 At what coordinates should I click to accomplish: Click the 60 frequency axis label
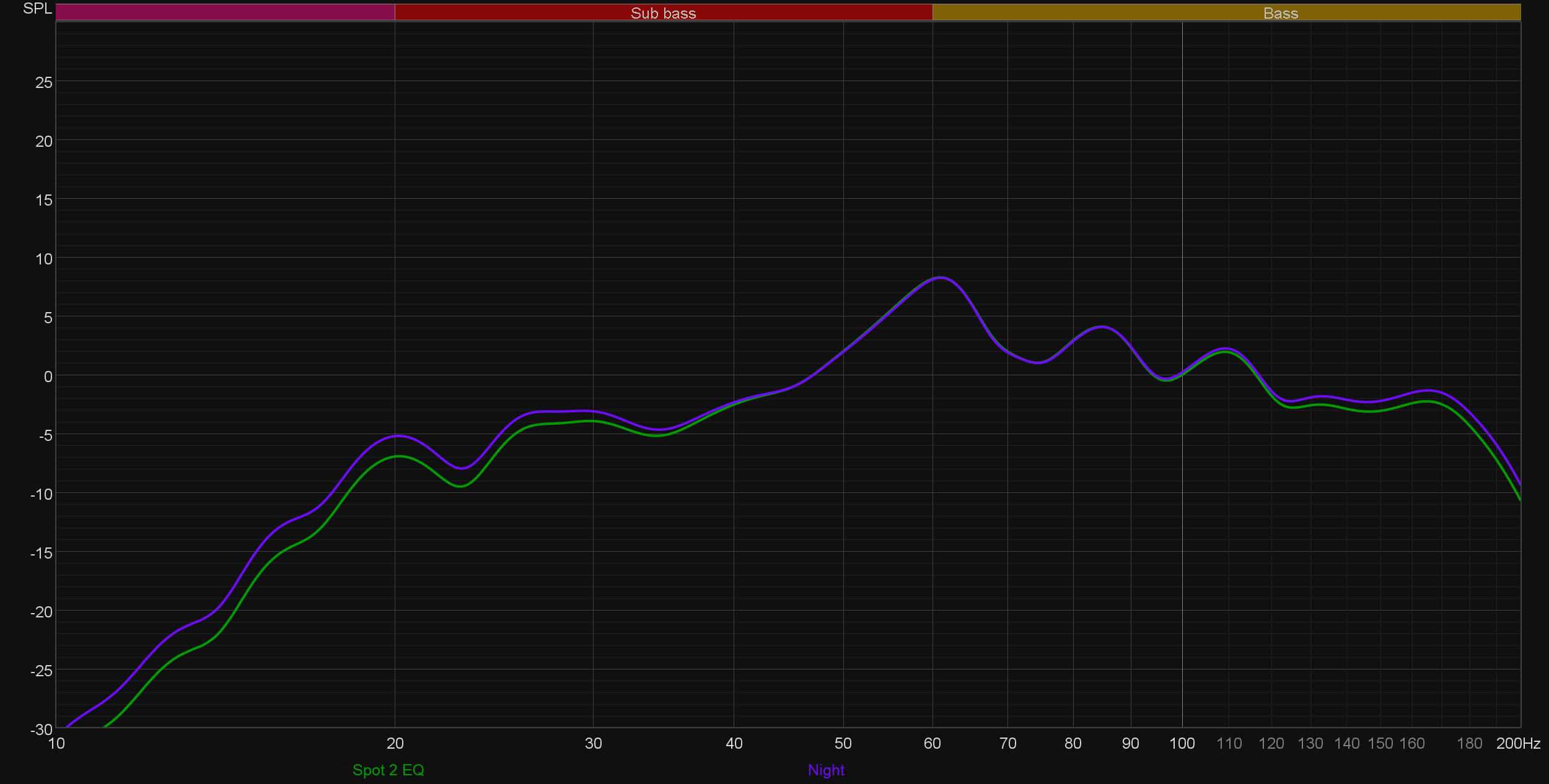[932, 743]
